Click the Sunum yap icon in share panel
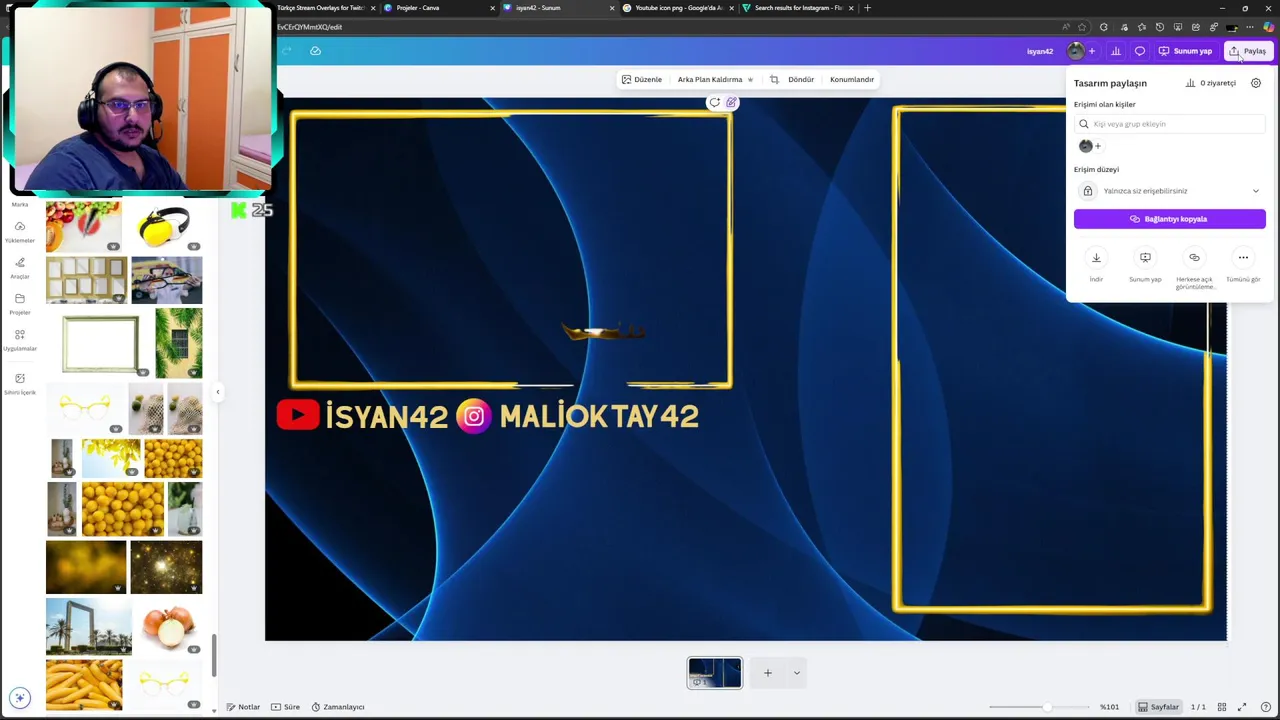 tap(1145, 258)
